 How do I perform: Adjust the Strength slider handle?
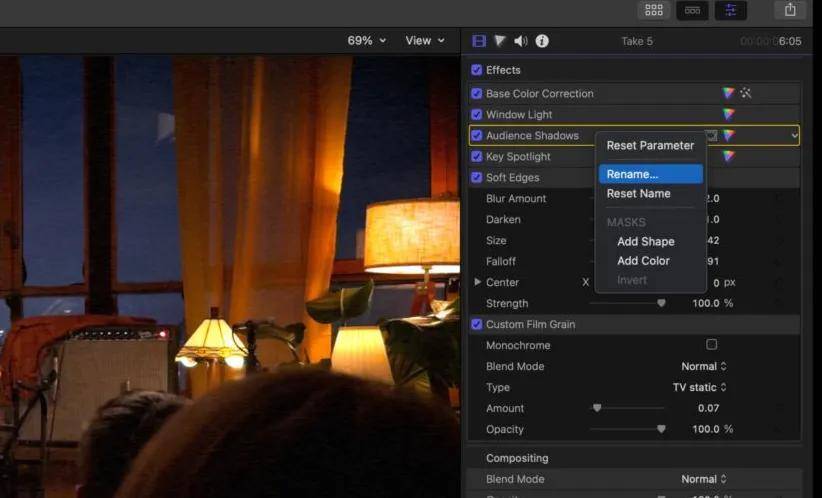(x=661, y=303)
